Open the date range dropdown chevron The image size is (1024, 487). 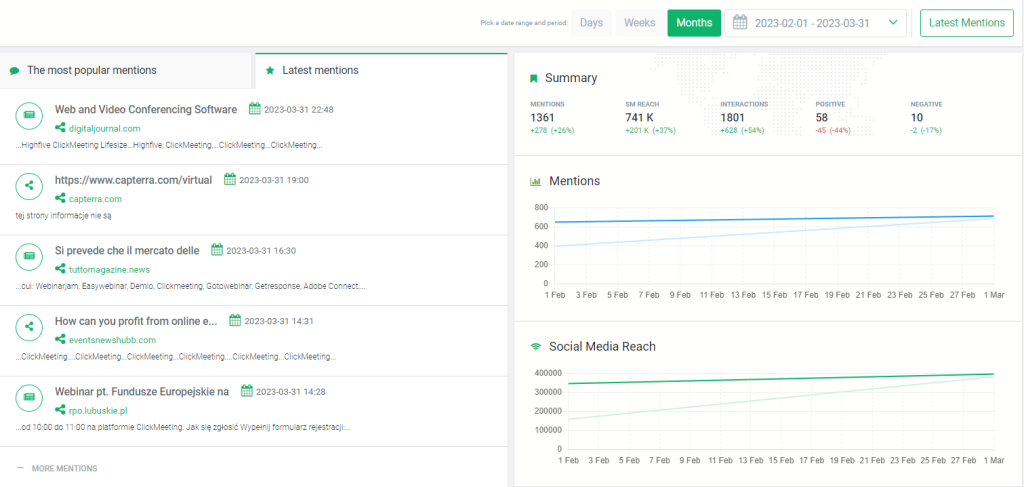point(893,23)
